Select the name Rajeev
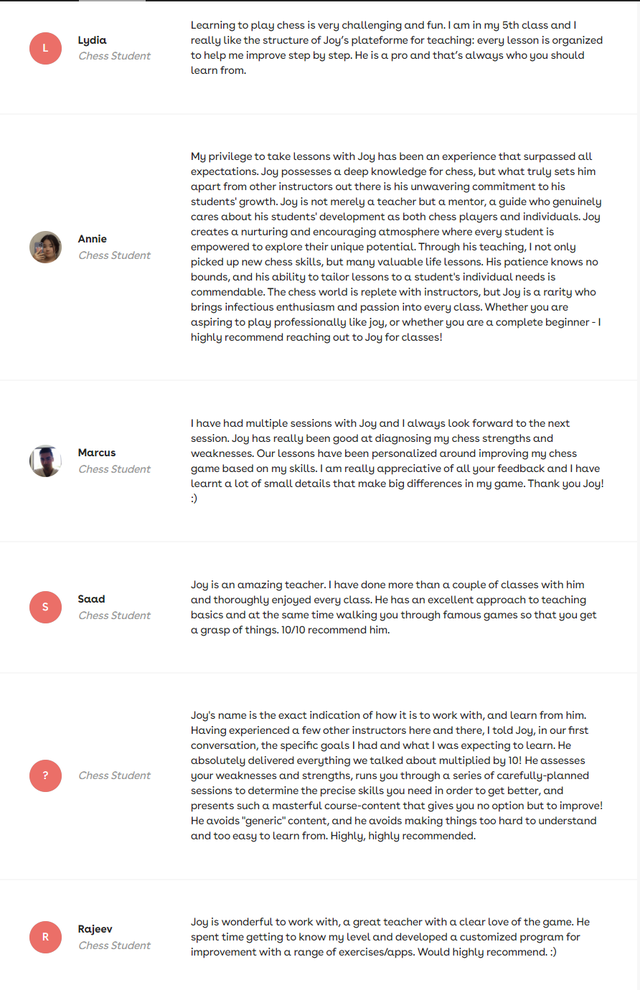 click(x=95, y=929)
